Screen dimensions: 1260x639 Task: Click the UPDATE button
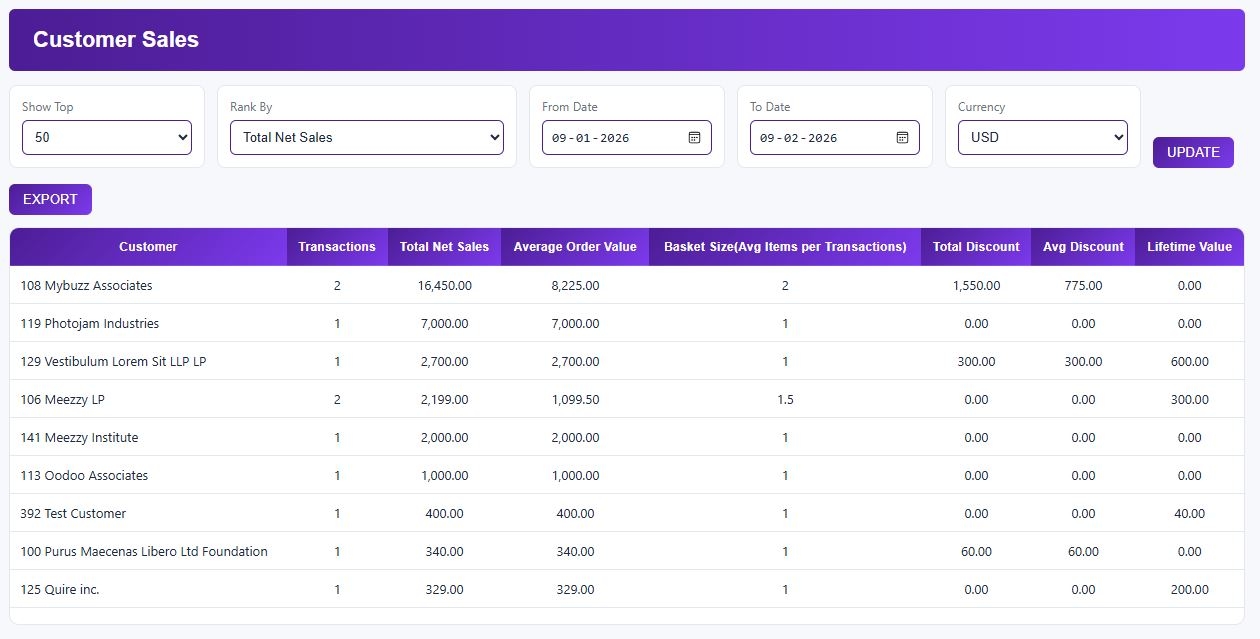[1192, 152]
